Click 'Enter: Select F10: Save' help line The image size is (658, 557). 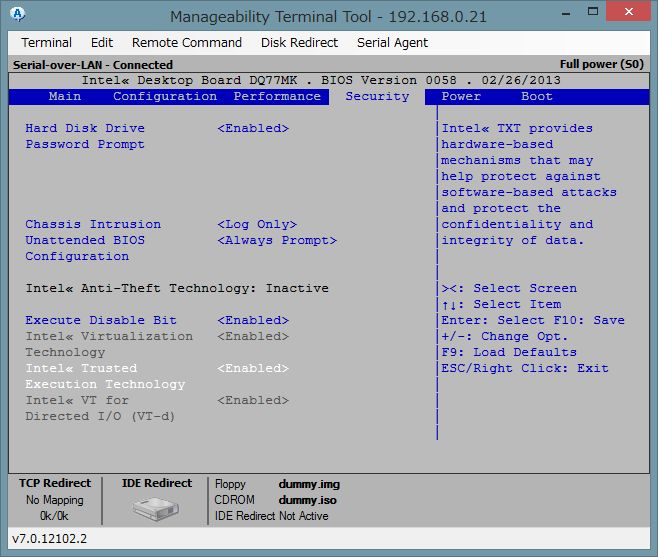pyautogui.click(x=533, y=320)
